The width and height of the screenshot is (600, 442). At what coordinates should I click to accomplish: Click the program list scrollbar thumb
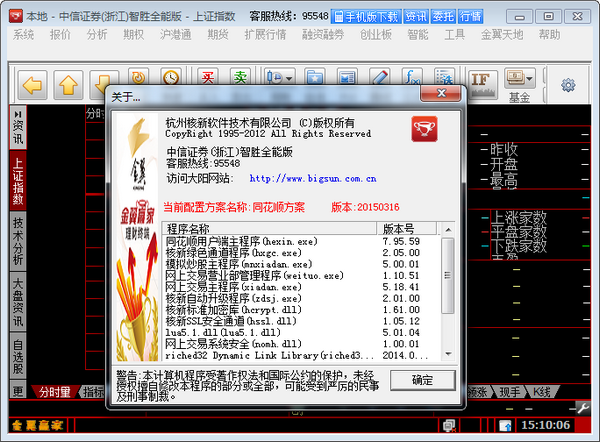coord(448,276)
